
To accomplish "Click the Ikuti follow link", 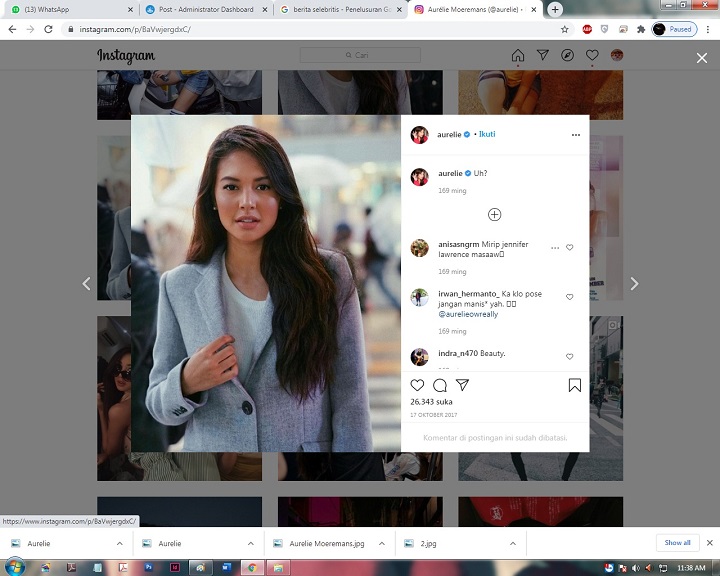I will [487, 134].
